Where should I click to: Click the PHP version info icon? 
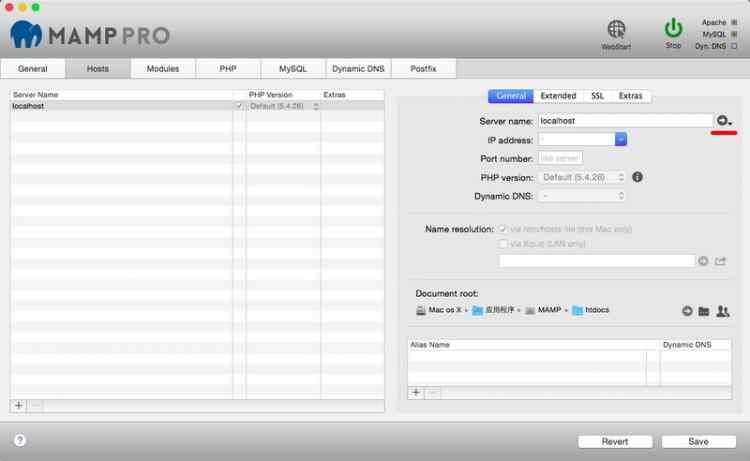(637, 177)
